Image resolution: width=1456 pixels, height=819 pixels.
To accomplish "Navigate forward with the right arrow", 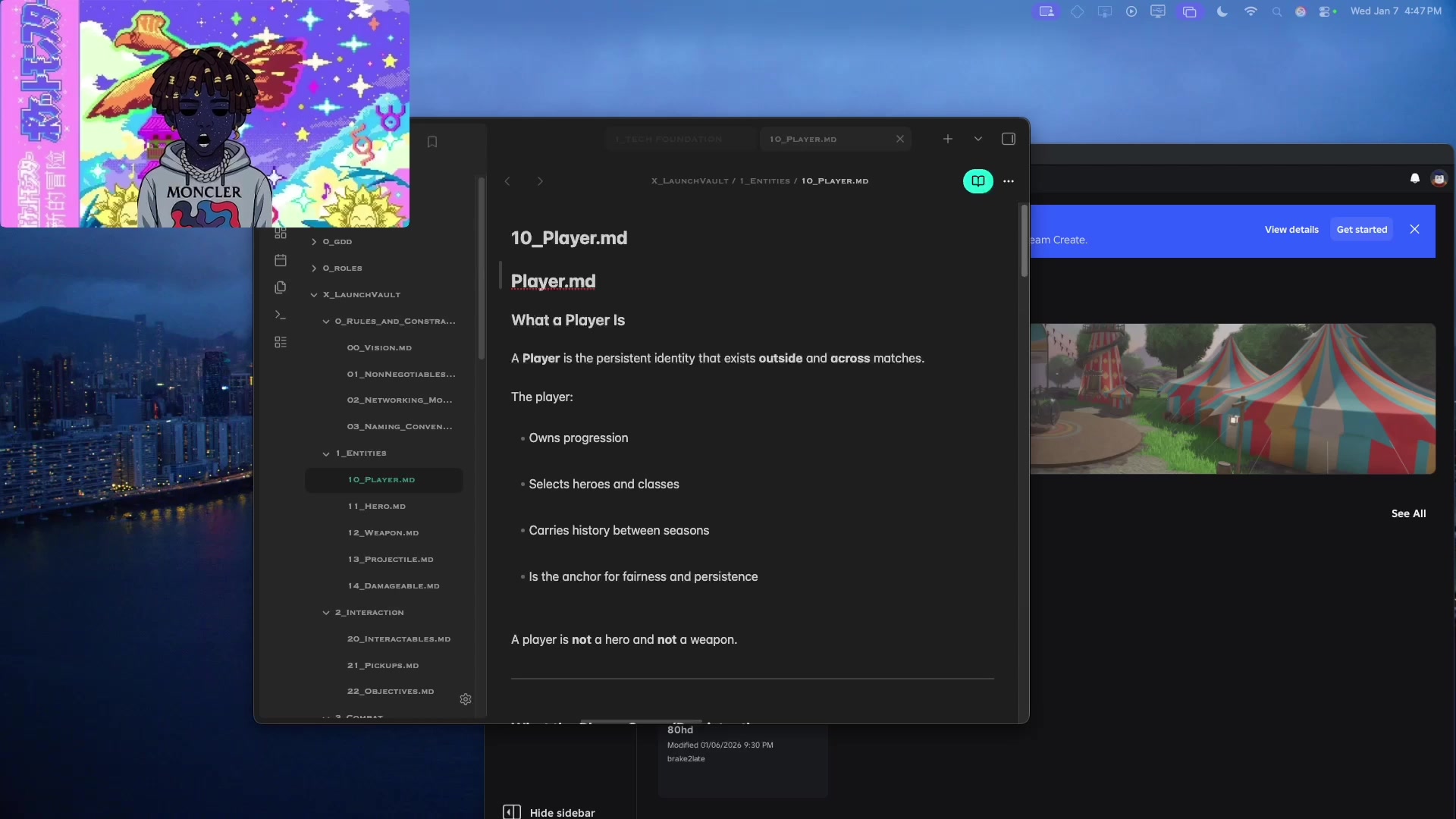I will tap(540, 181).
